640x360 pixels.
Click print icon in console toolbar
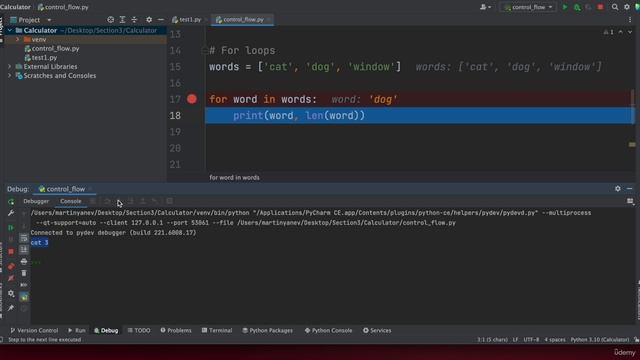click(x=24, y=261)
